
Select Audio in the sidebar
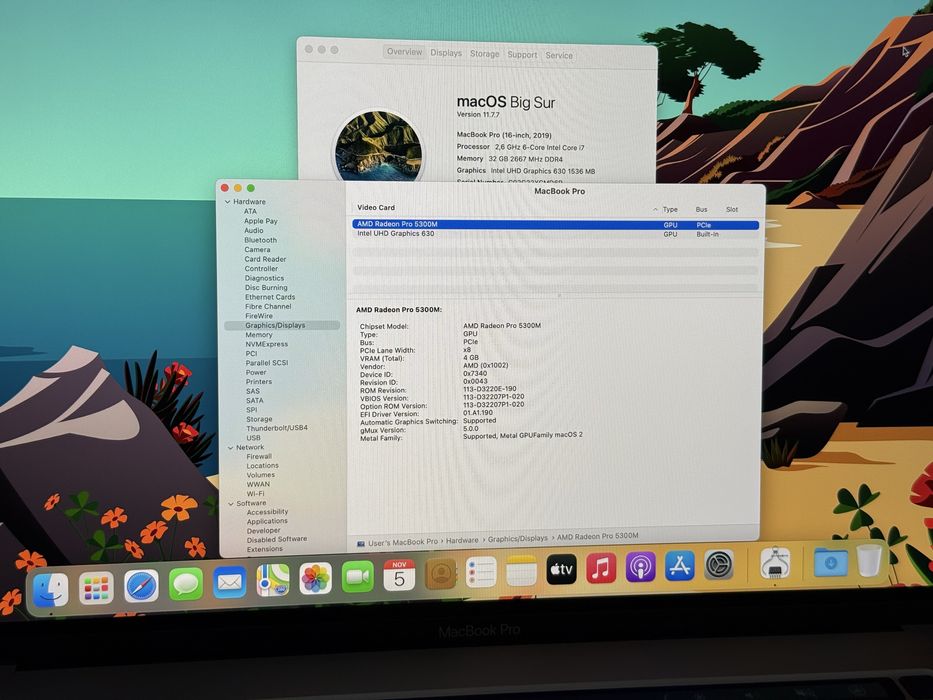[253, 230]
